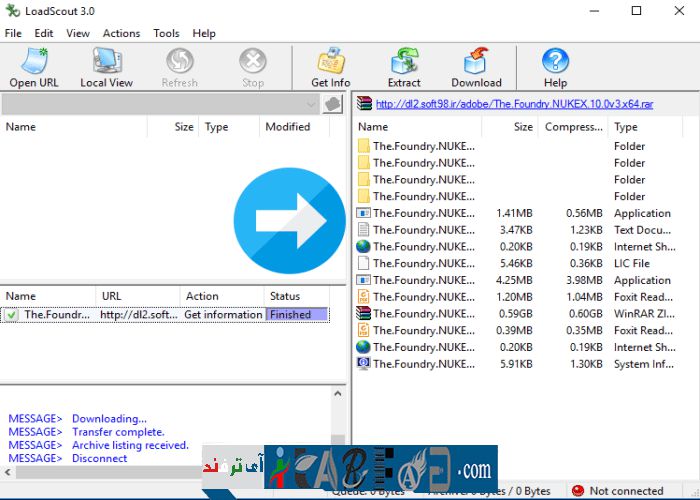Viewport: 700px width, 500px height.
Task: Click the Stop toolbar icon
Action: [x=253, y=67]
